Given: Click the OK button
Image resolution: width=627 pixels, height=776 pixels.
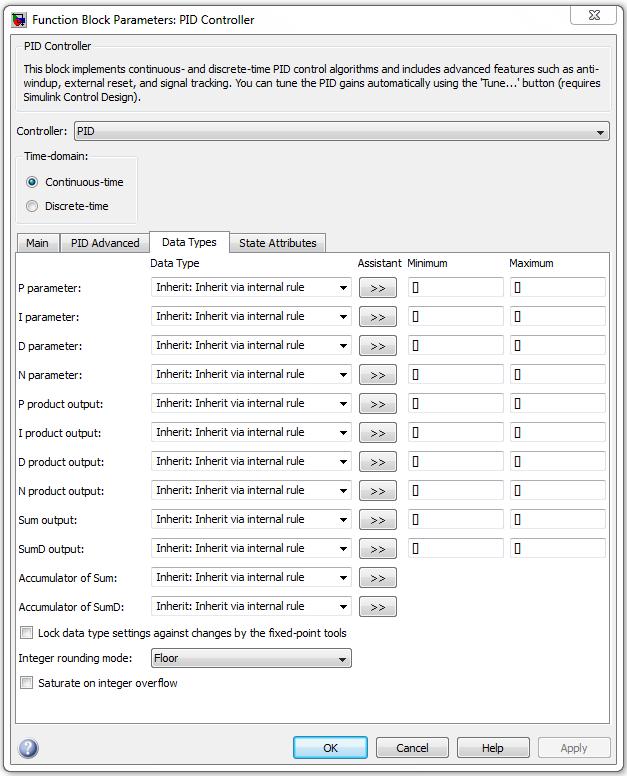Looking at the screenshot, I should tap(330, 748).
